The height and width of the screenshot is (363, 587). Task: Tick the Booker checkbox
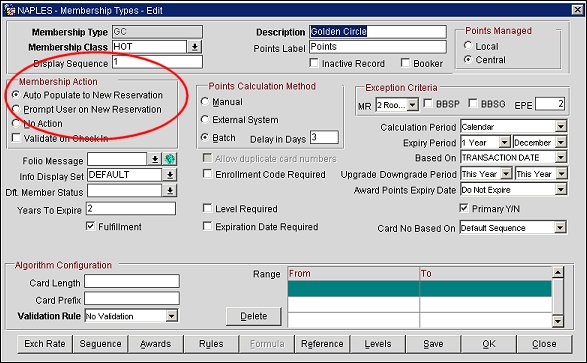[x=405, y=62]
